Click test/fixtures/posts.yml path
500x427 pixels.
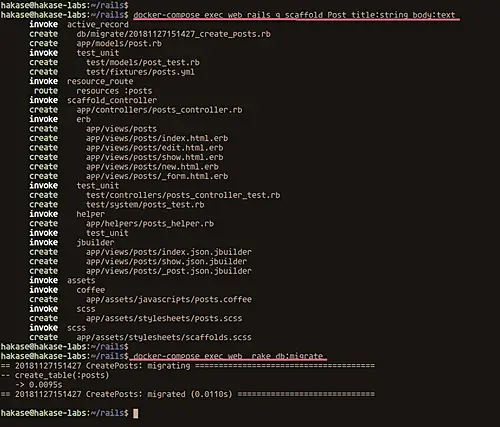pyautogui.click(x=140, y=72)
